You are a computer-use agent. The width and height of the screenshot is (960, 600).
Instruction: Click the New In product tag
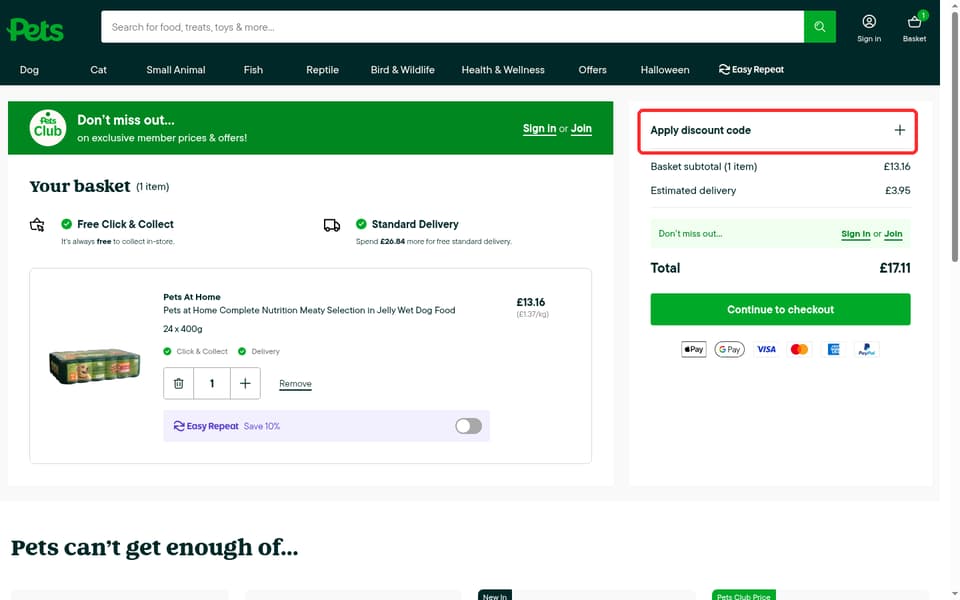pyautogui.click(x=495, y=596)
